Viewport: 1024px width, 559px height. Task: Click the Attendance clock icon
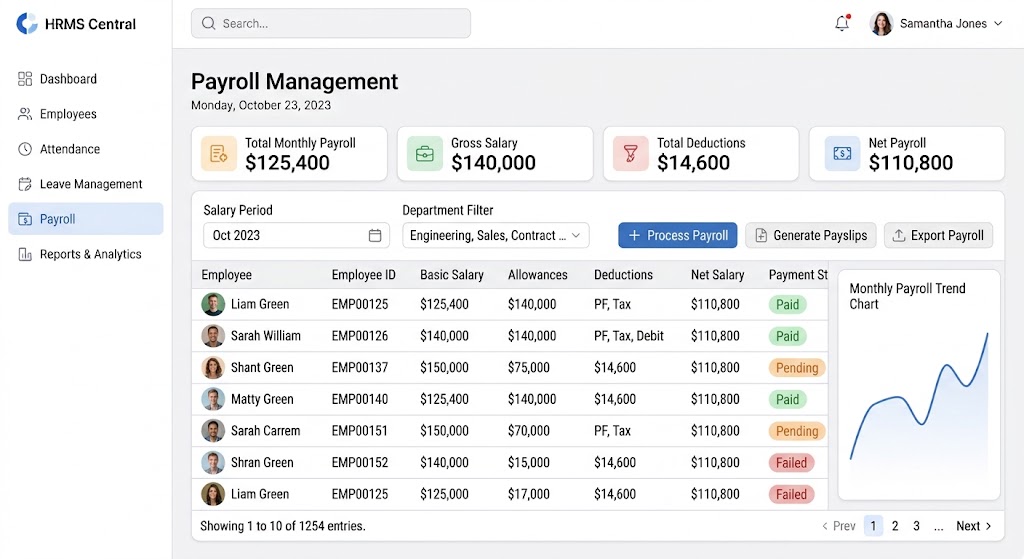(25, 149)
